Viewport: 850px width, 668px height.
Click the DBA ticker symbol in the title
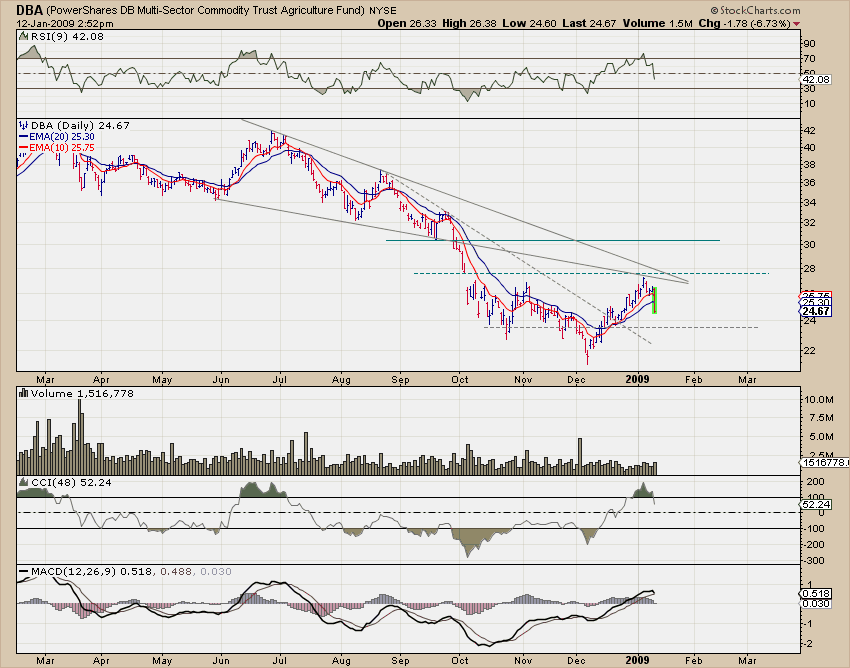(29, 10)
